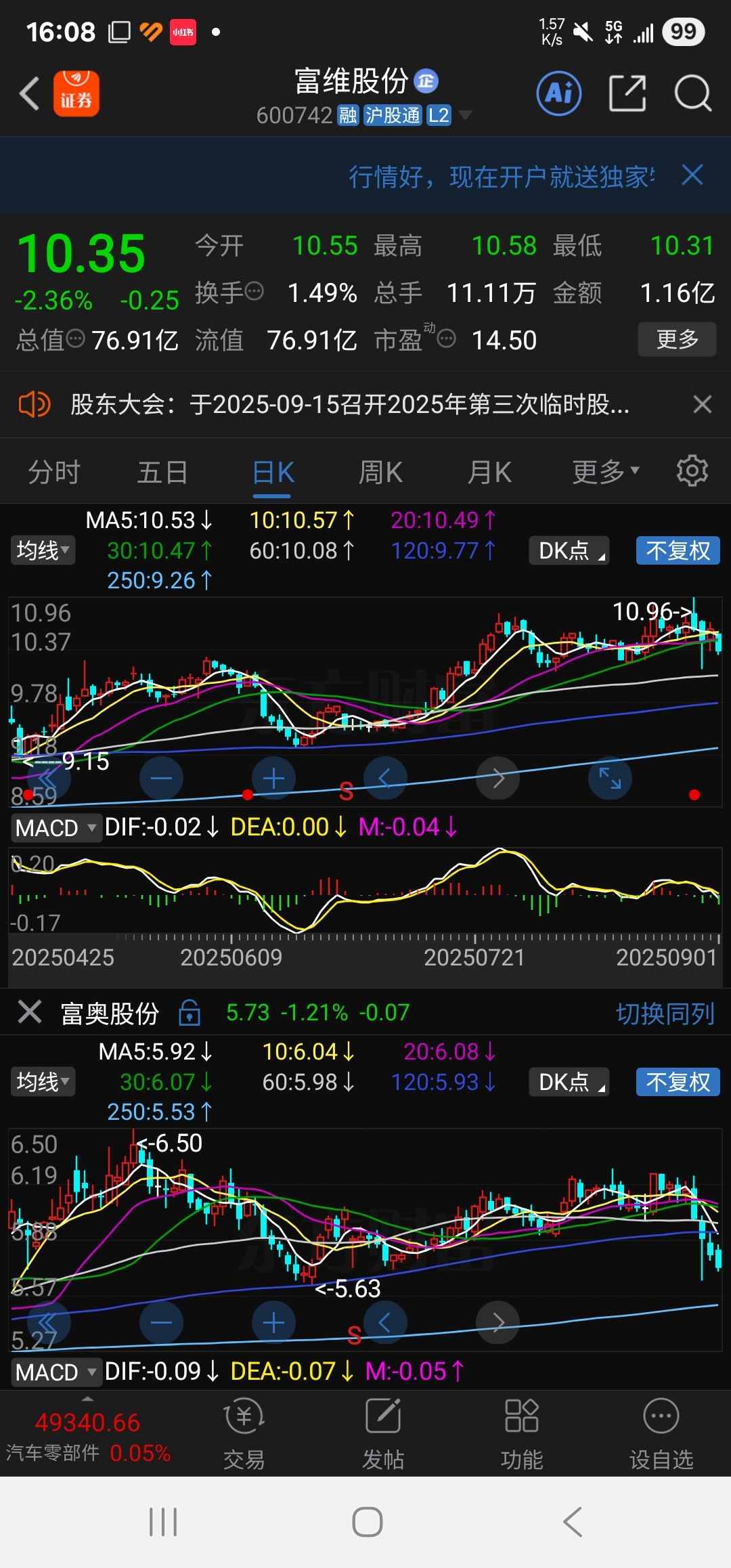731x1568 pixels.
Task: Close the 行情好 account promotion banner
Action: 692,175
